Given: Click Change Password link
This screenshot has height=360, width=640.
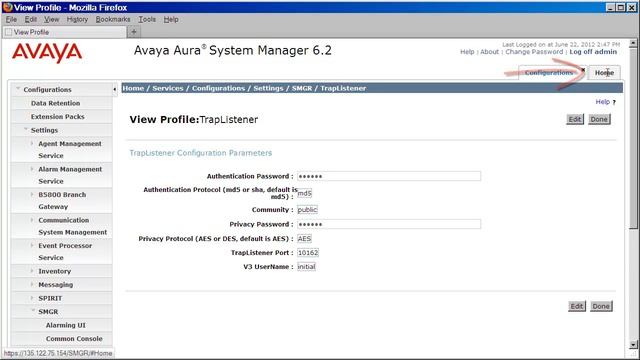Looking at the screenshot, I should [x=534, y=52].
